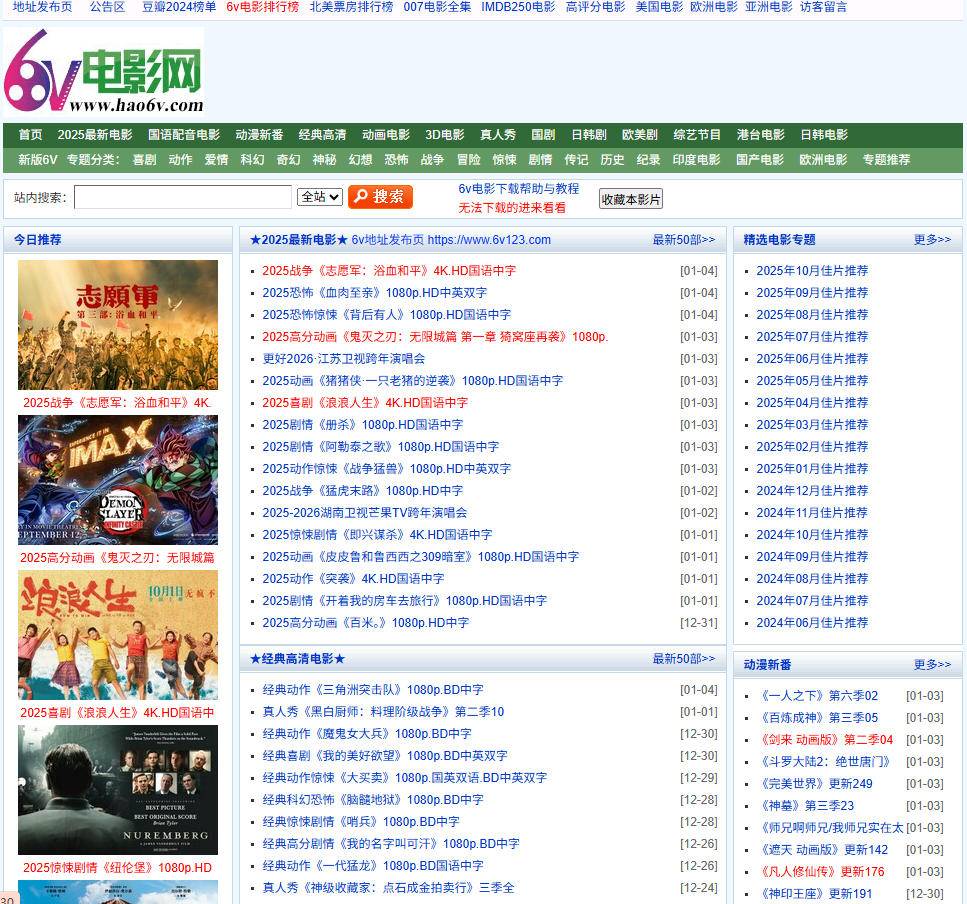Open the Demon Slayer IMAX poster
The width and height of the screenshot is (967, 904).
(118, 480)
